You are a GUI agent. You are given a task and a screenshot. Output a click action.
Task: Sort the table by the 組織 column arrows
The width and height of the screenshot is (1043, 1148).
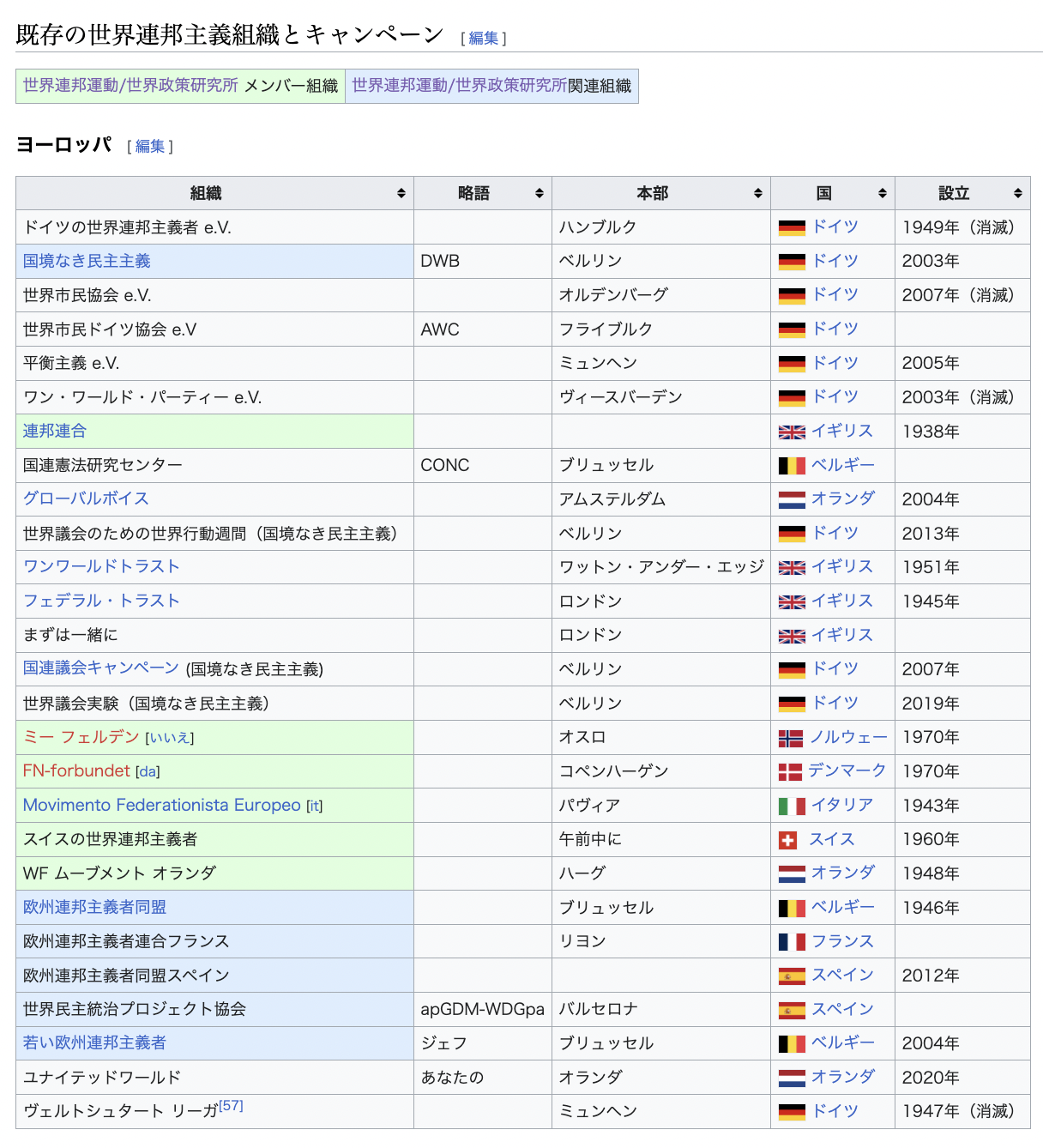[401, 193]
